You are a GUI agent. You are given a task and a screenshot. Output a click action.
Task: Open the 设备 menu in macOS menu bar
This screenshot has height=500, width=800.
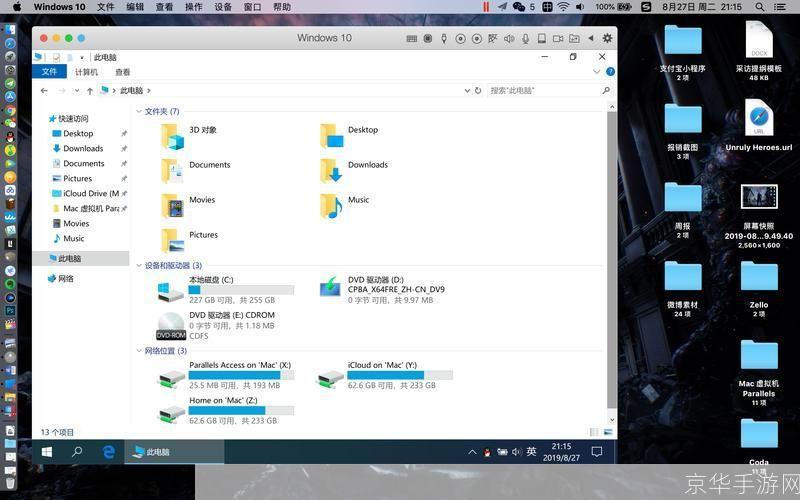coord(223,7)
